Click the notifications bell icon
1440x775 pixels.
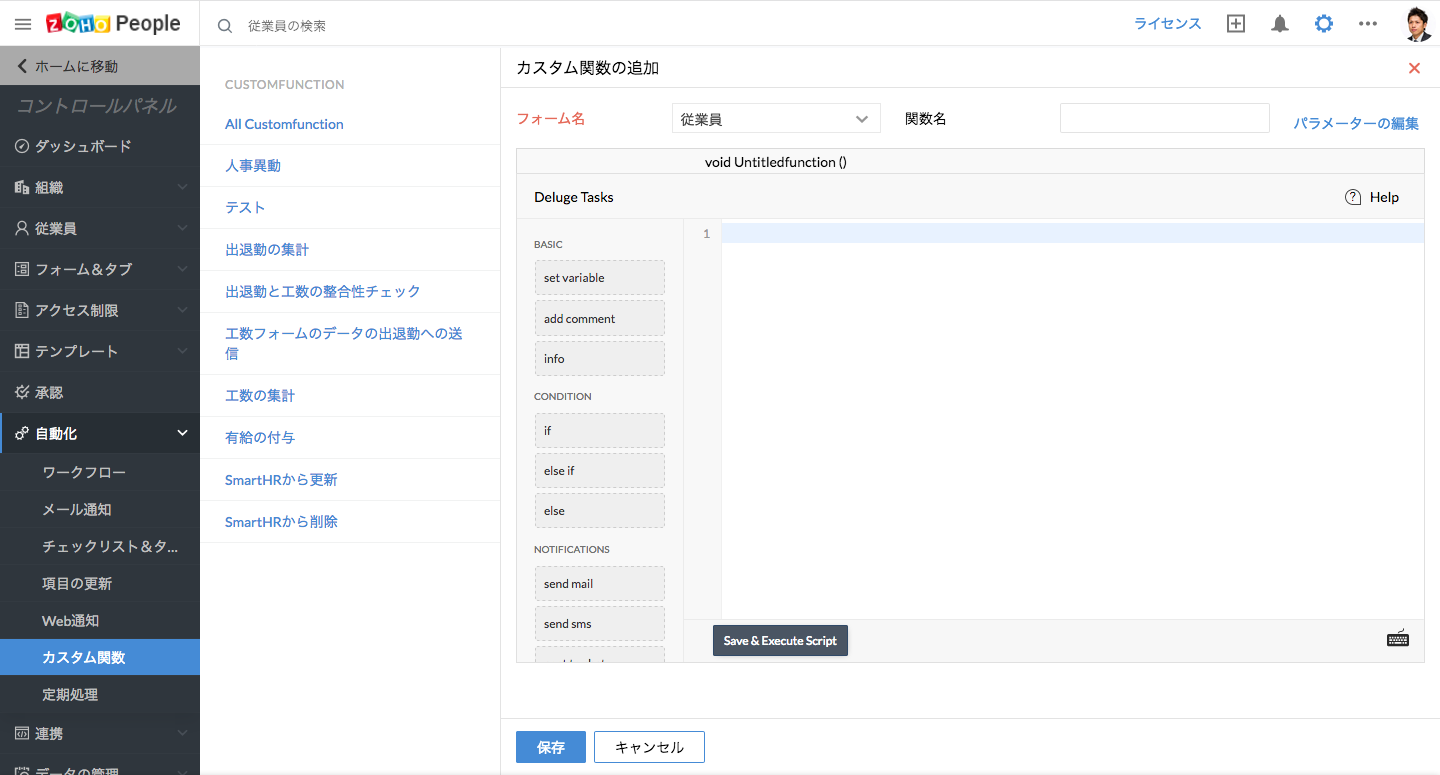(x=1279, y=24)
